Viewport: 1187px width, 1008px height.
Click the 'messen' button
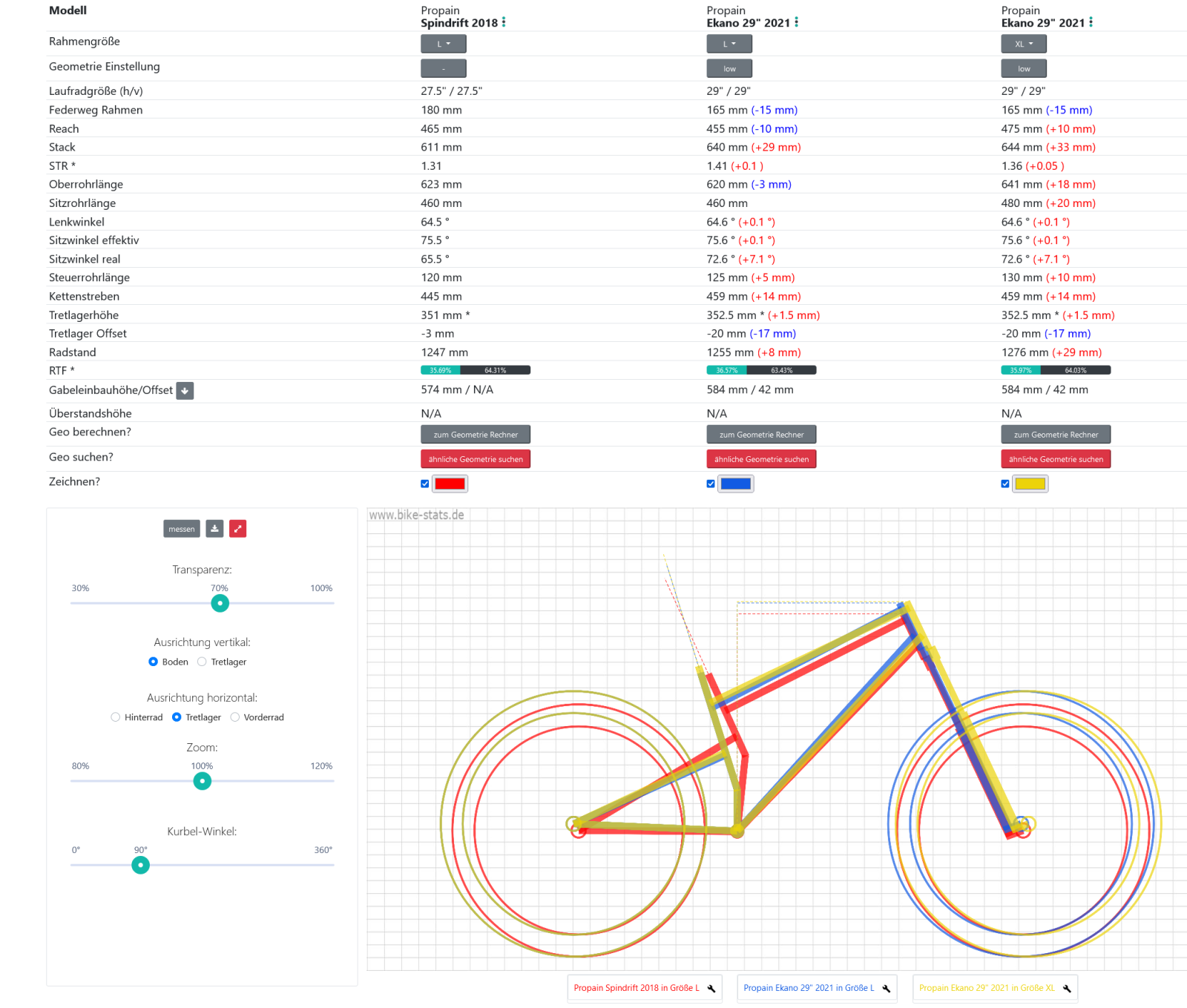pyautogui.click(x=181, y=529)
